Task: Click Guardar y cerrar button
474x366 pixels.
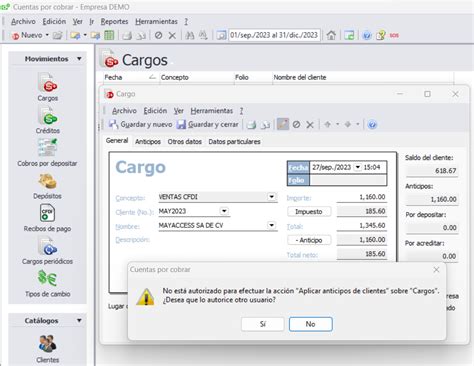Action: tap(208, 125)
